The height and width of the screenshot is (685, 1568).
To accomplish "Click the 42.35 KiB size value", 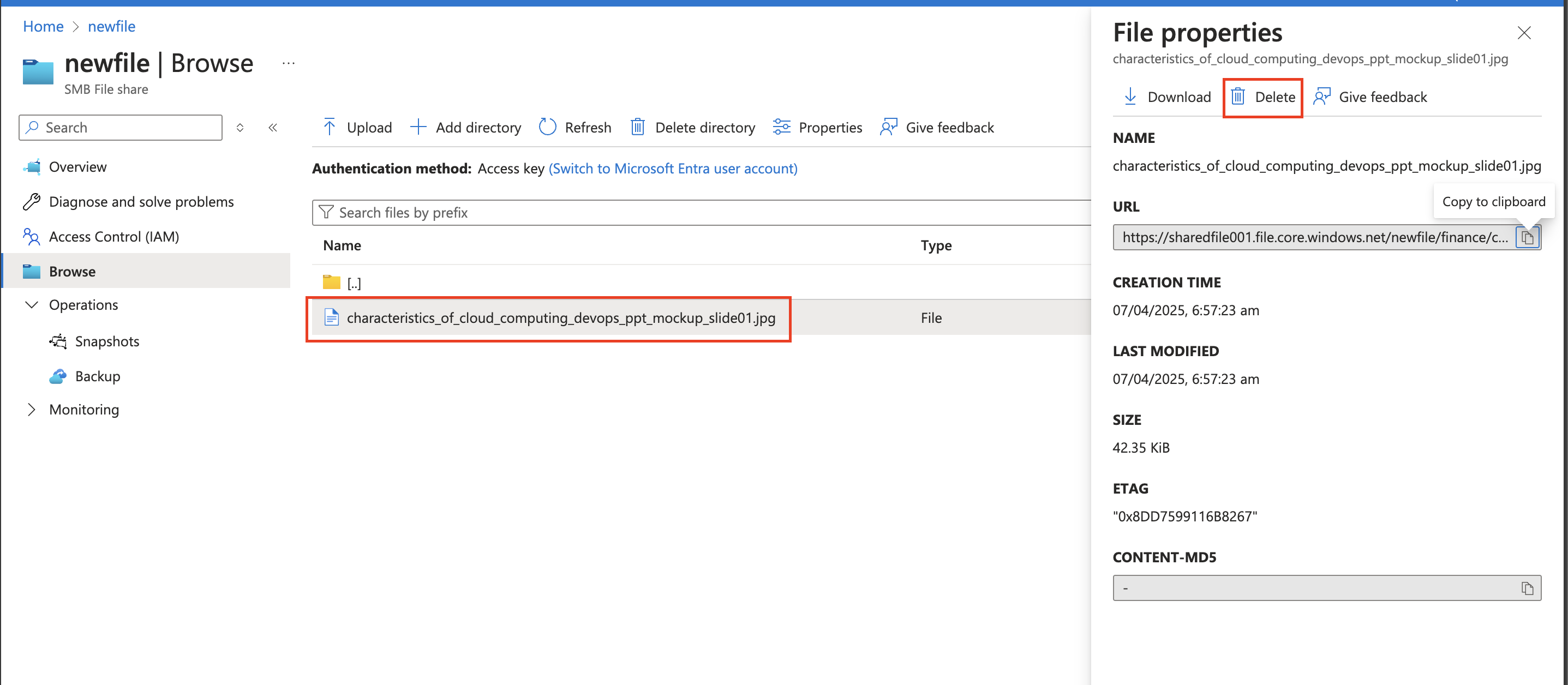I will point(1141,447).
